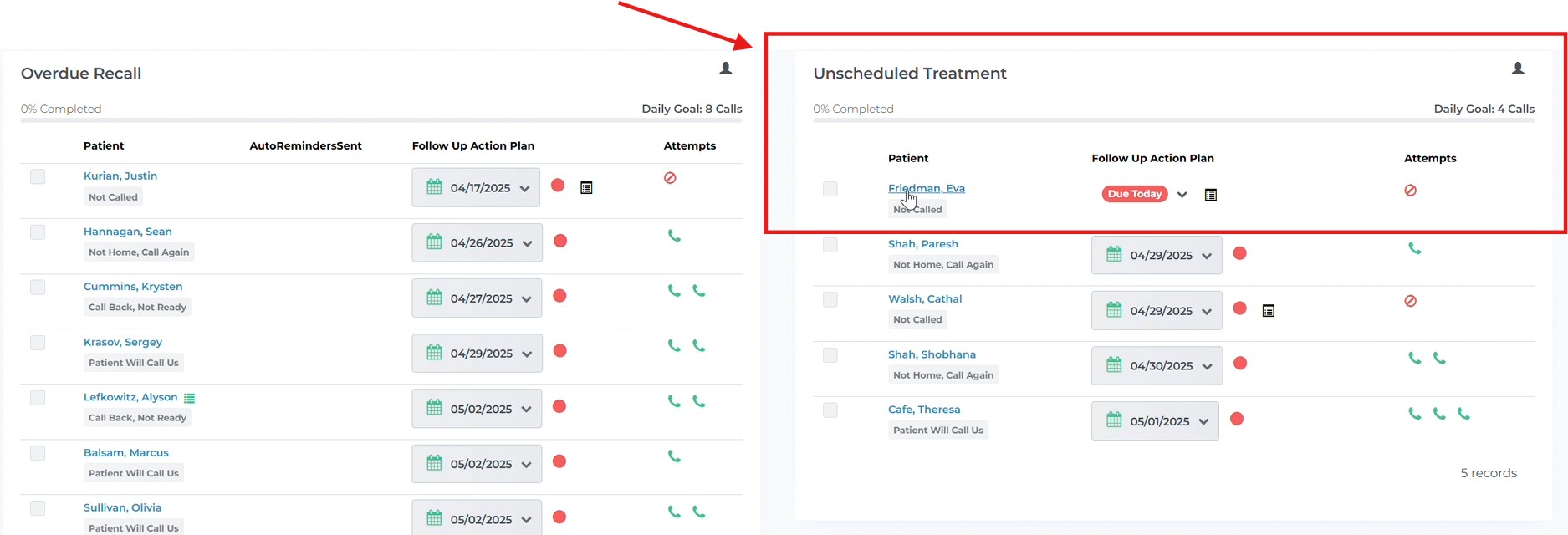Click no-attempts icon for Friedman, Eva
This screenshot has height=535, width=1568.
pos(1410,191)
